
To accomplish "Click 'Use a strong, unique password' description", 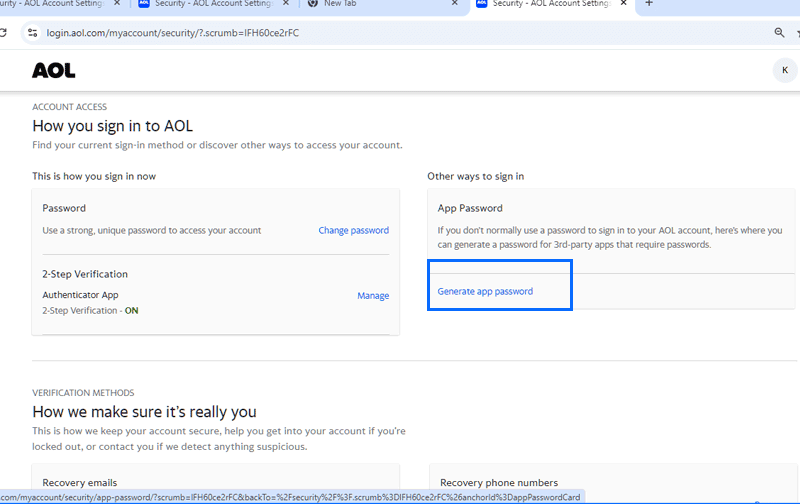I will [152, 230].
